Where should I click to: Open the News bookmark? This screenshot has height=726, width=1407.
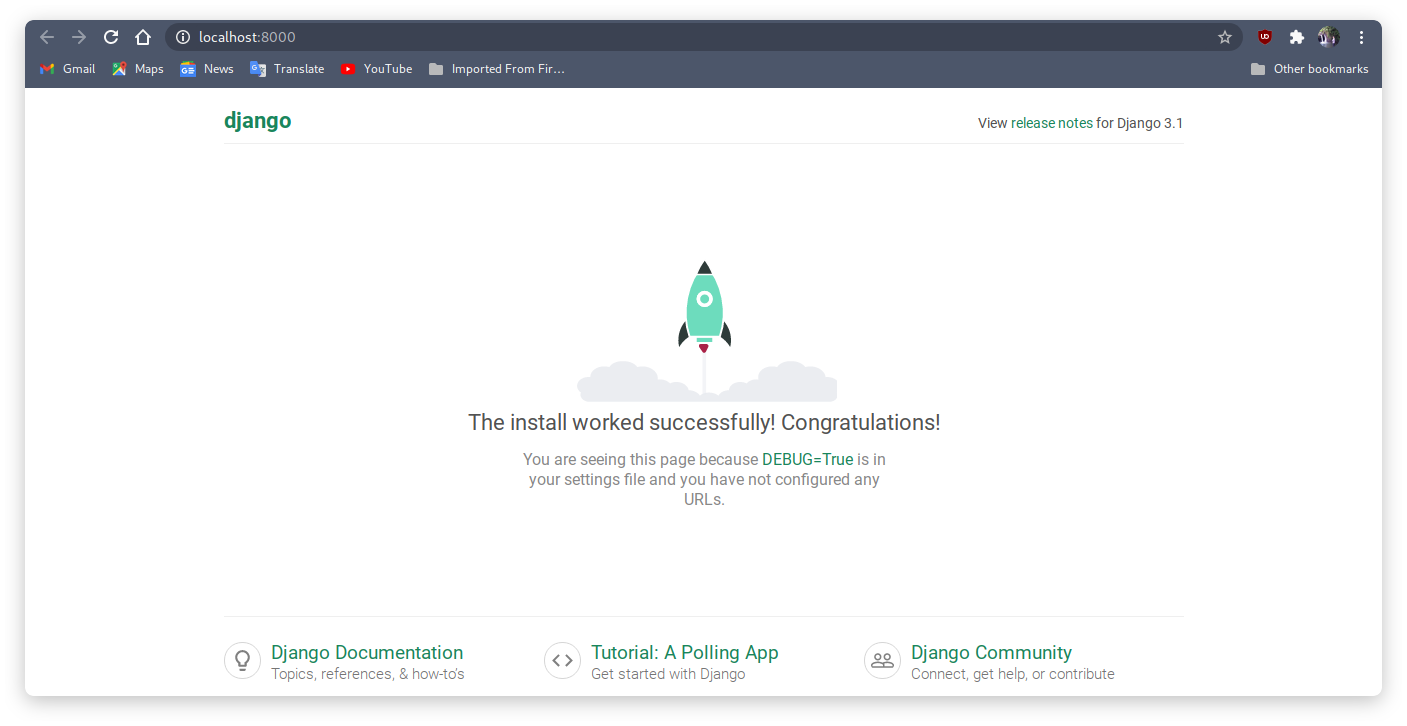[207, 69]
